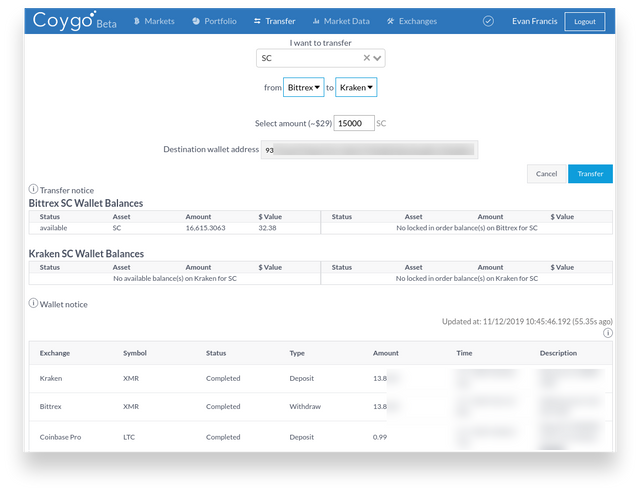Click the amount field showing 15000
640x500 pixels.
tap(354, 123)
